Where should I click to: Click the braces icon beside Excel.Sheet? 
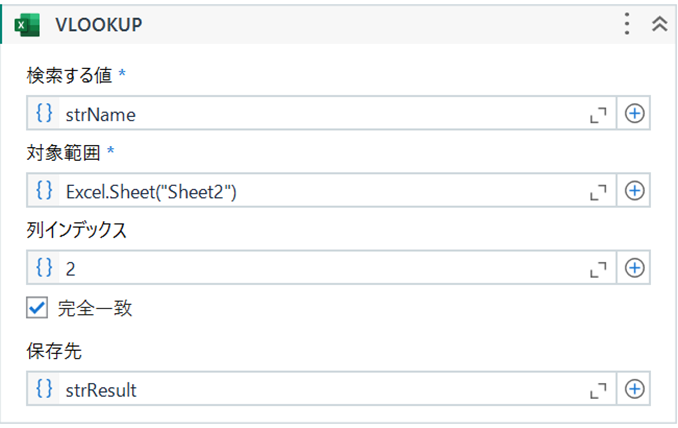click(44, 190)
